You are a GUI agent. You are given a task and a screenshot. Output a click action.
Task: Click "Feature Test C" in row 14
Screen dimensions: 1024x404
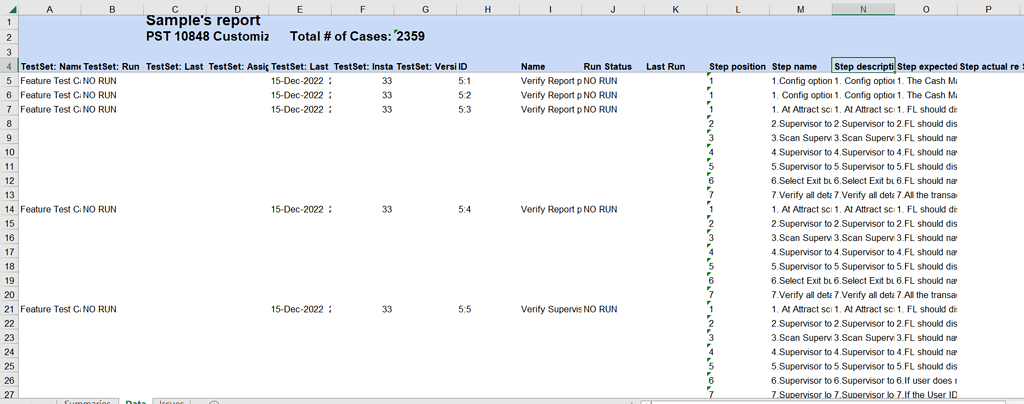pyautogui.click(x=50, y=209)
